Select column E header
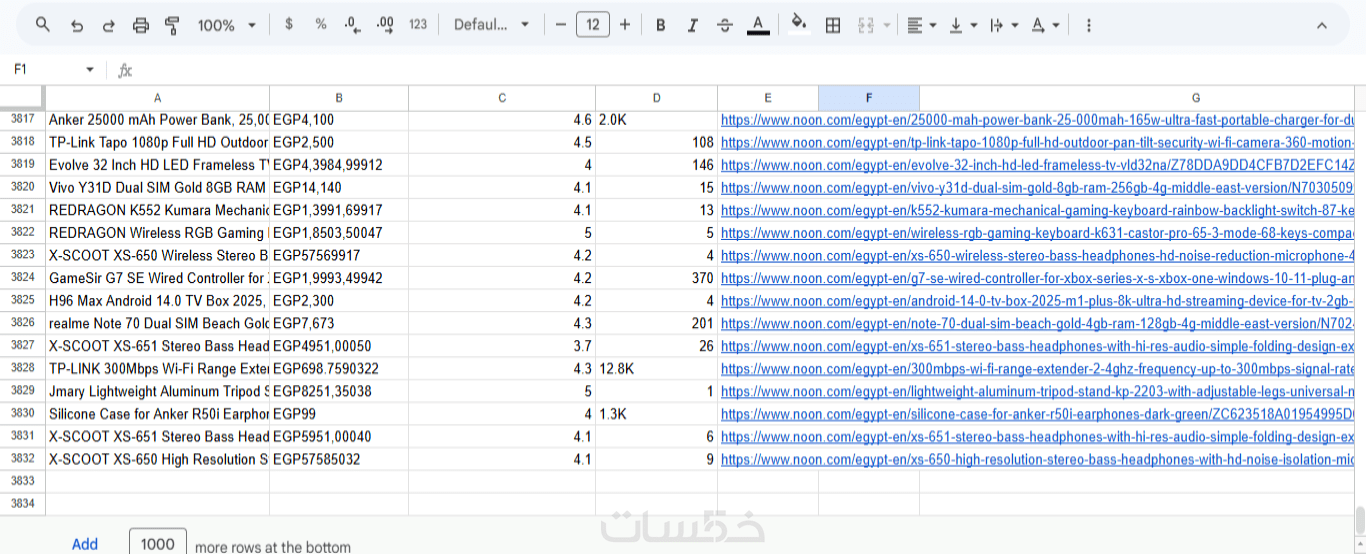 (768, 98)
